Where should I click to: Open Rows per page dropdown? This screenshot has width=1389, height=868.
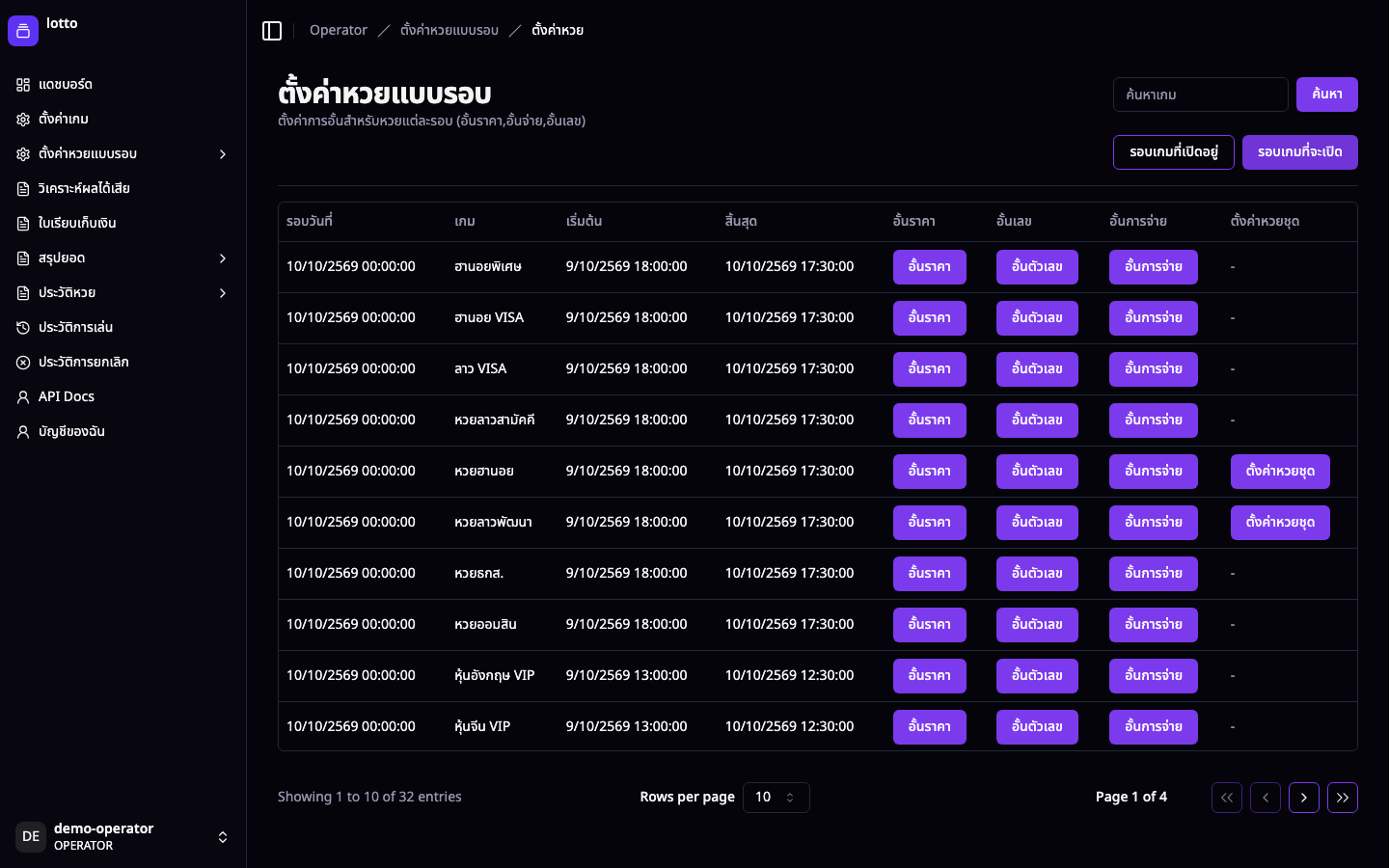(x=776, y=798)
